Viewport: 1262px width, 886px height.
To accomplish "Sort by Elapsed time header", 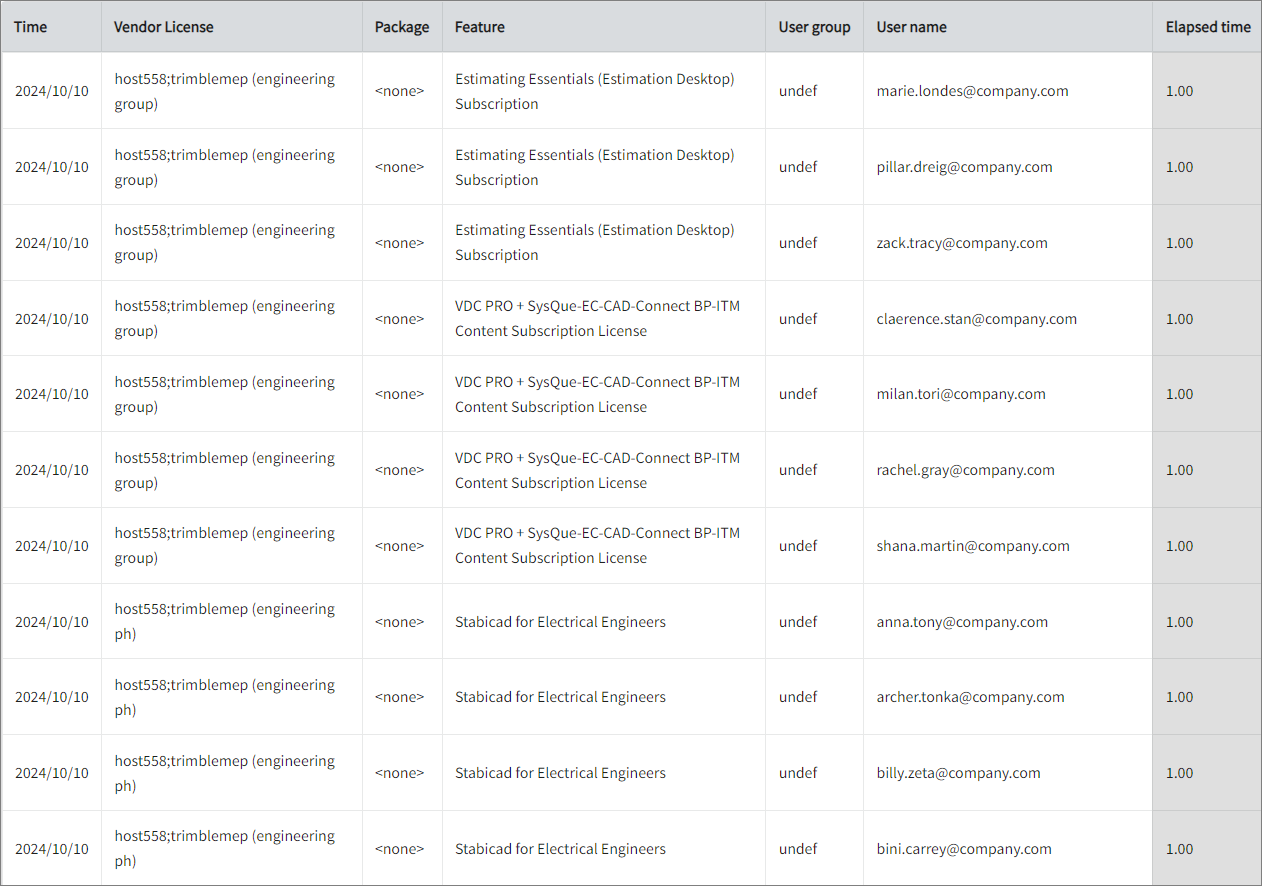I will pyautogui.click(x=1207, y=27).
